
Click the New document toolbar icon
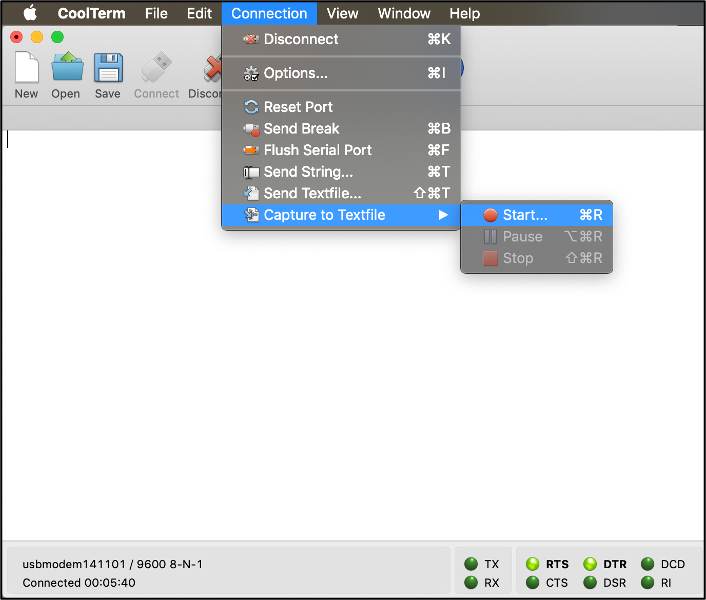26,68
